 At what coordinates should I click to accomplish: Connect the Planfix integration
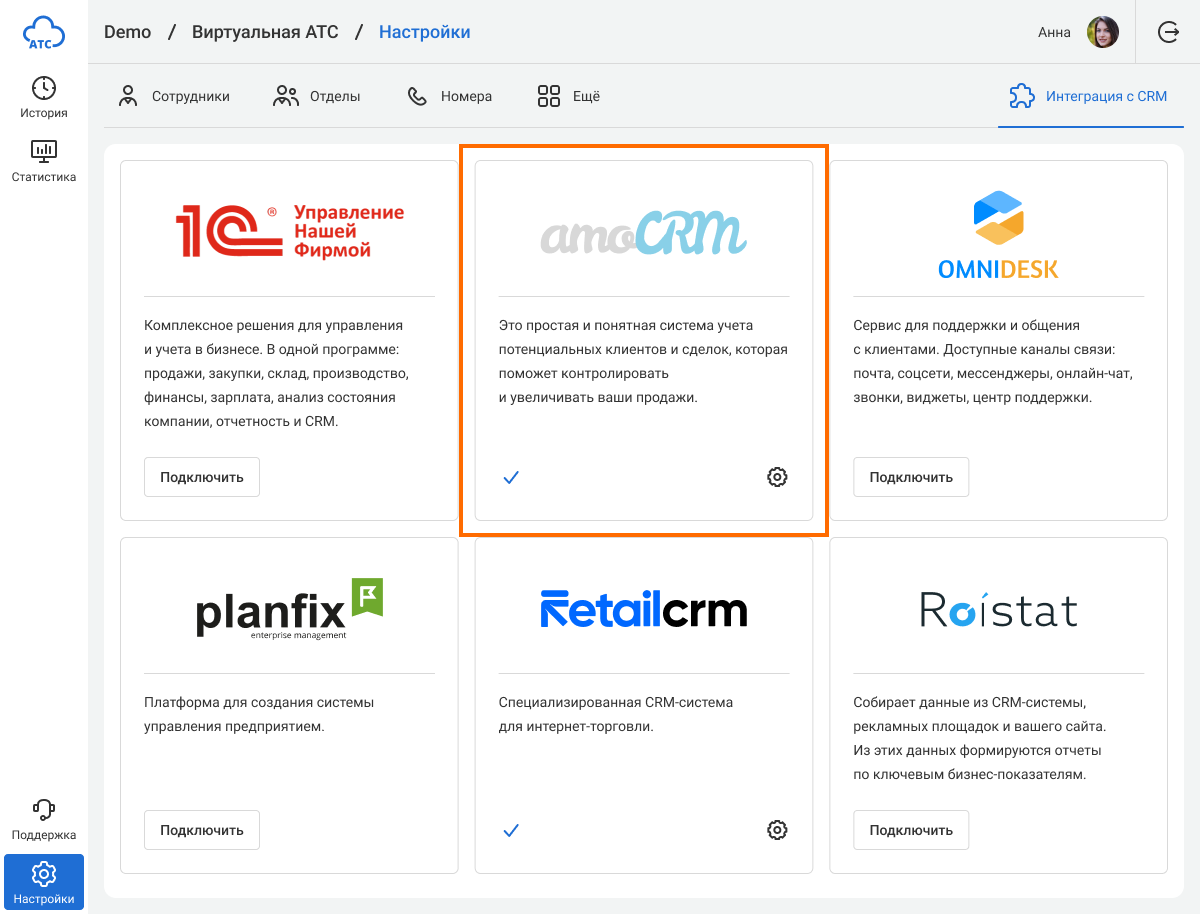202,830
